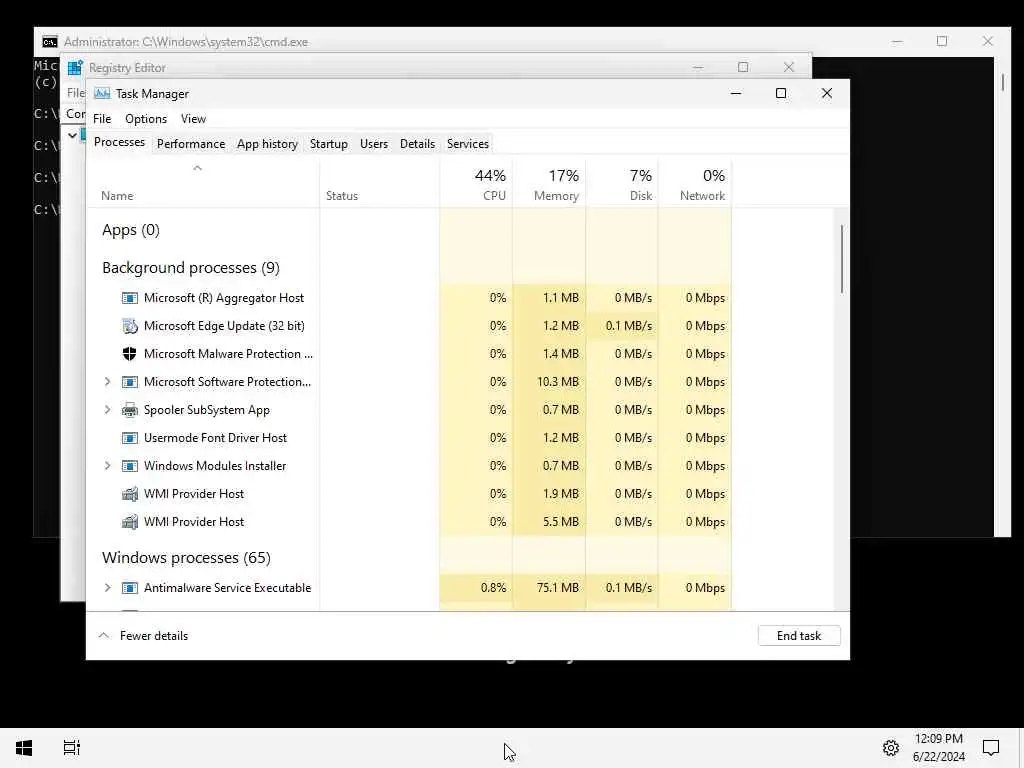1024x768 pixels.
Task: Switch to the Users tab
Action: coord(374,144)
